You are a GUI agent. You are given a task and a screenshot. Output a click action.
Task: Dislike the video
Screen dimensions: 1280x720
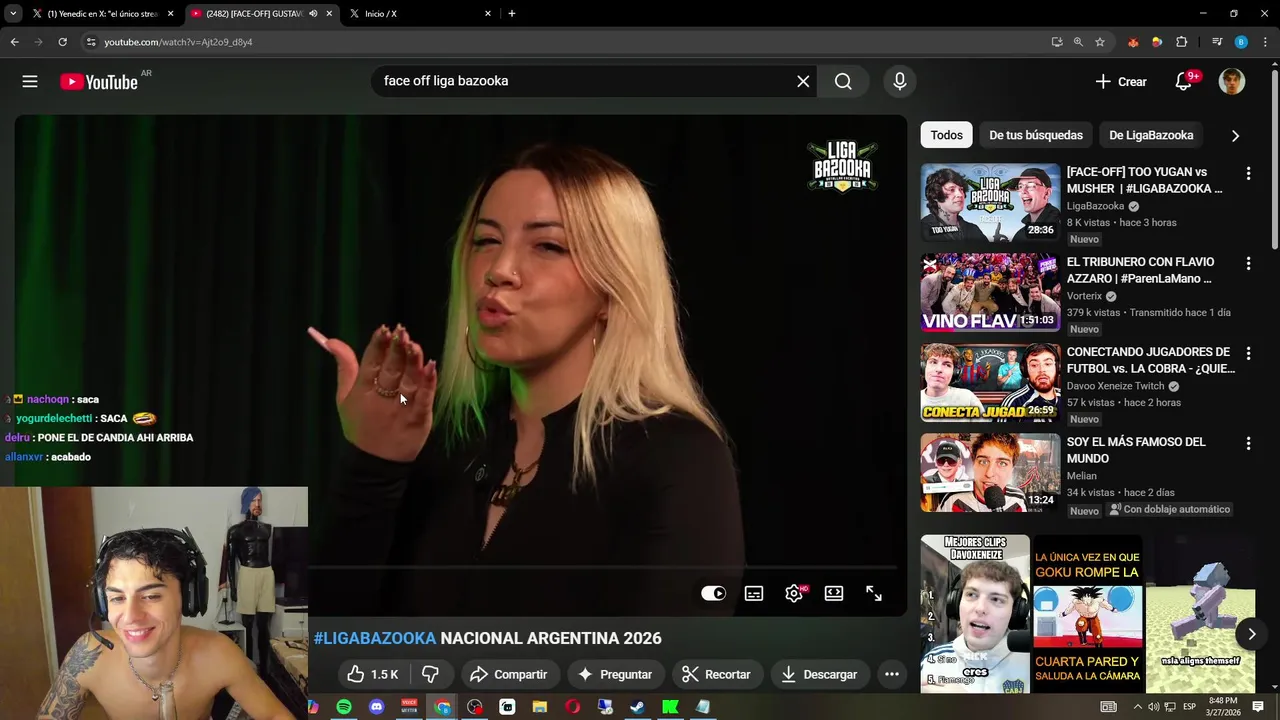pyautogui.click(x=430, y=674)
